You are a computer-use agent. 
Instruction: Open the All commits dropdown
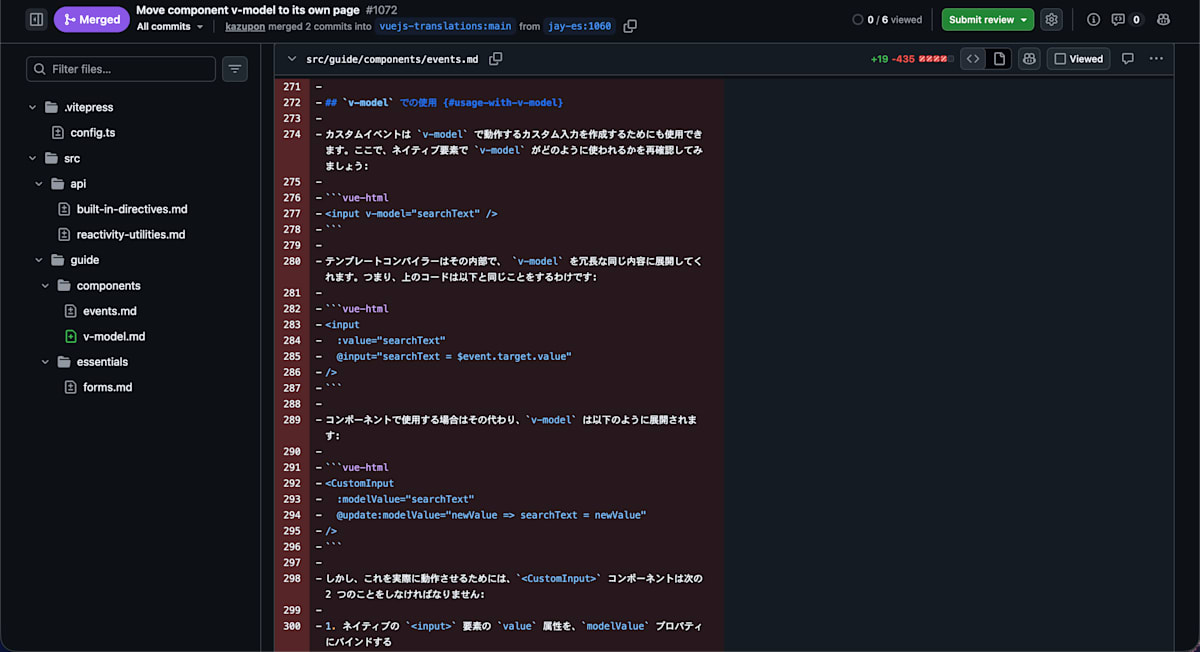point(170,27)
